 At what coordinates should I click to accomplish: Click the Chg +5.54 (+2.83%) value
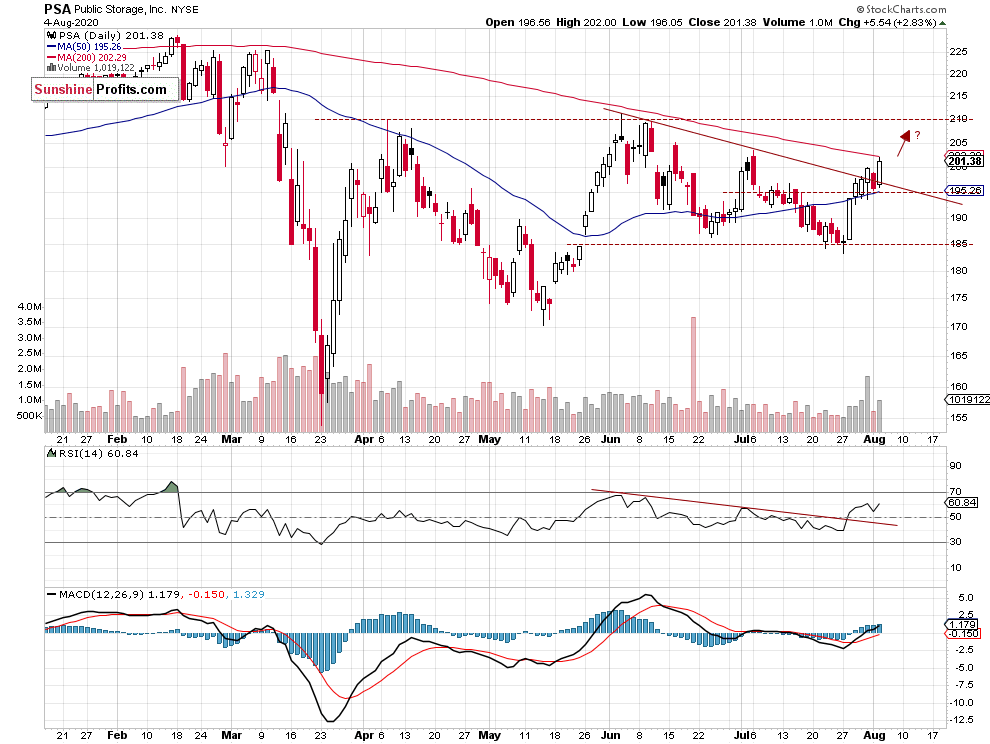coord(886,22)
